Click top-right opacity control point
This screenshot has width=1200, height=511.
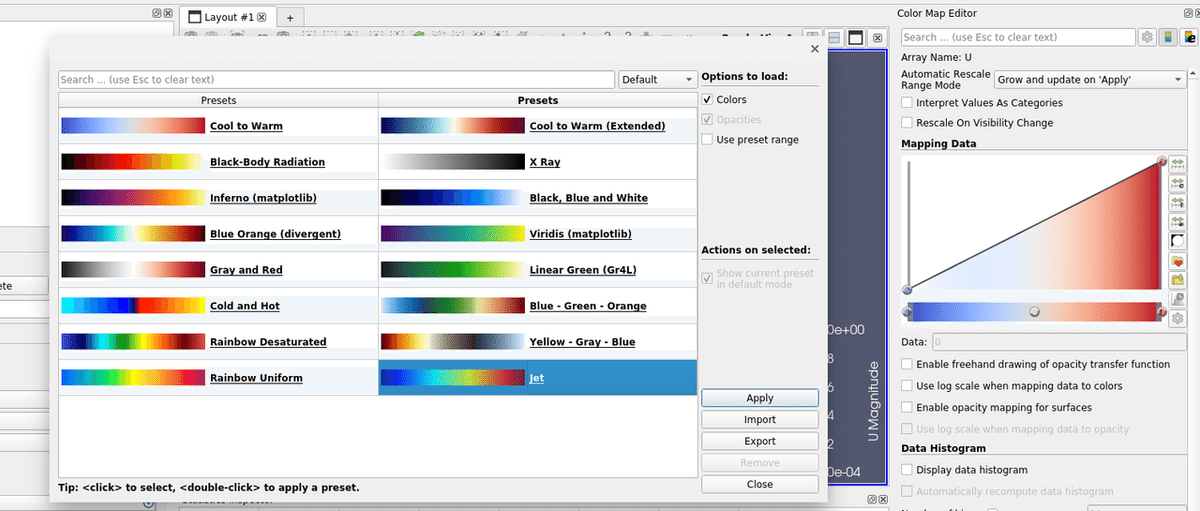1162,161
